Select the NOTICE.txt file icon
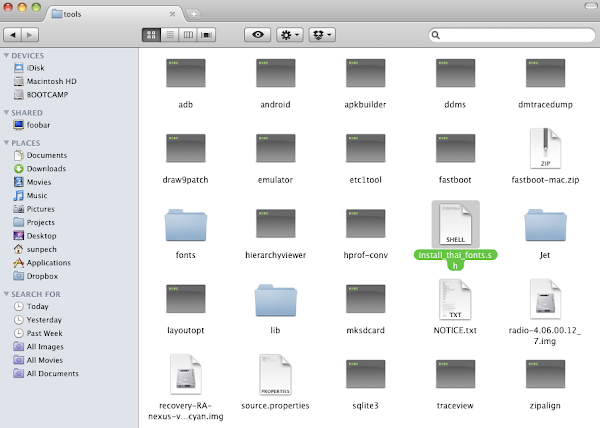The height and width of the screenshot is (428, 600). coord(455,299)
